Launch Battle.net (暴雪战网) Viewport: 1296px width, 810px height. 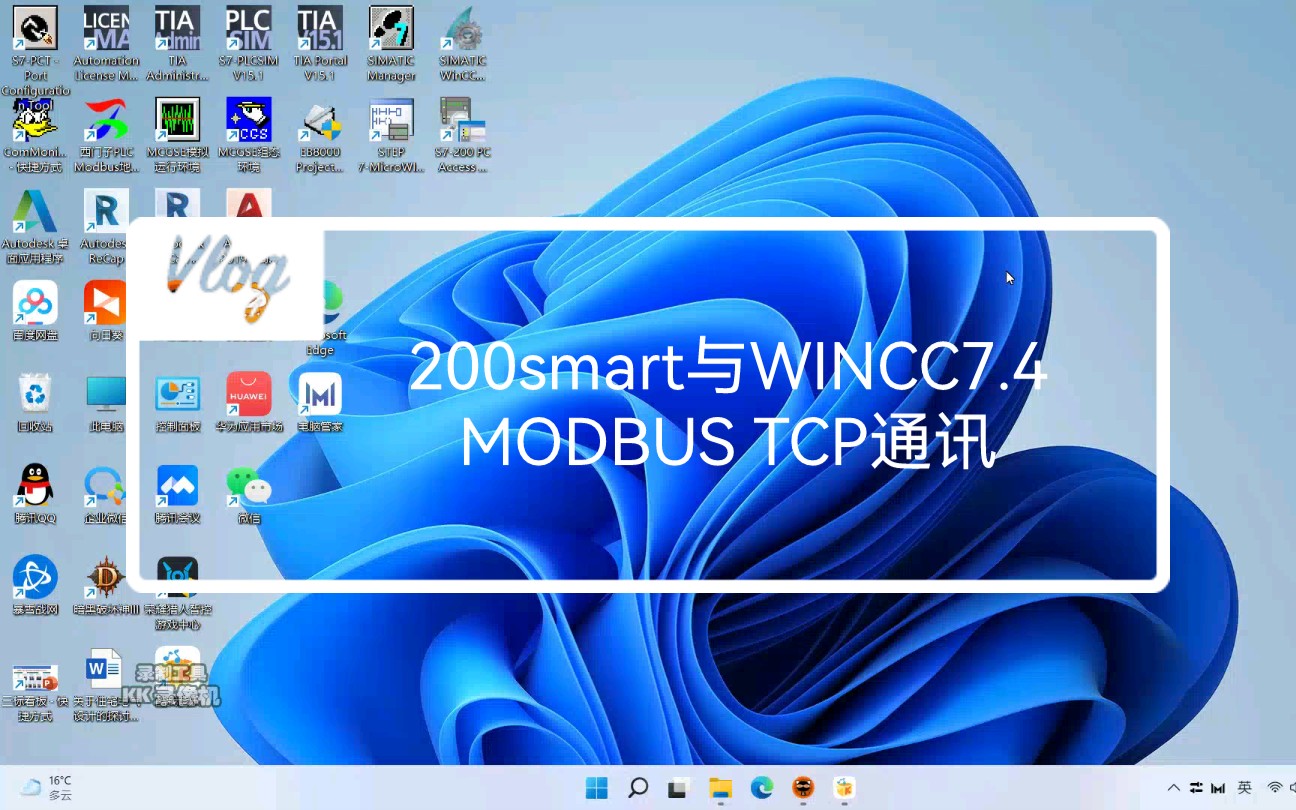pyautogui.click(x=35, y=578)
